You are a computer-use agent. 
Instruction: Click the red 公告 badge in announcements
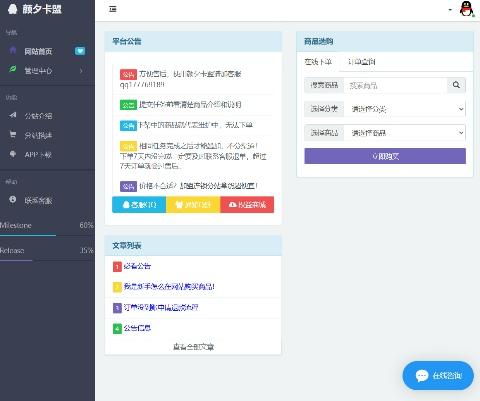(128, 74)
